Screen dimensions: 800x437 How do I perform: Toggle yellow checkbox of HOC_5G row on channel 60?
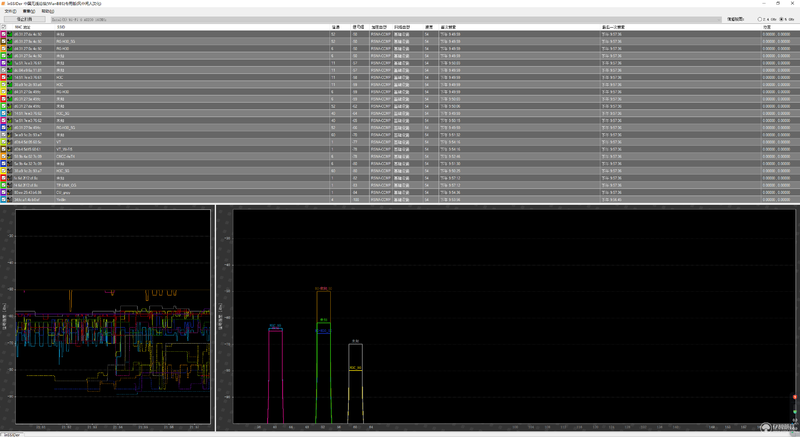4,171
